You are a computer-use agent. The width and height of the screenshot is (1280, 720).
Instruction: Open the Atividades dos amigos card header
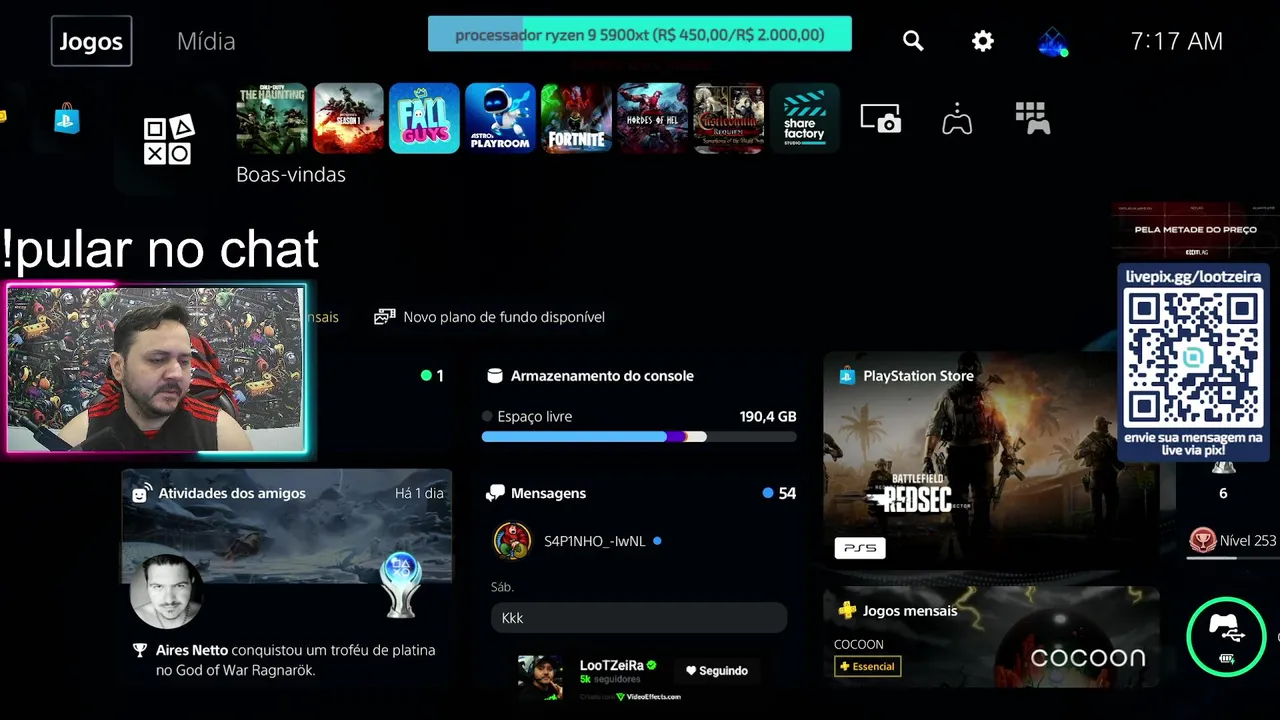click(220, 493)
